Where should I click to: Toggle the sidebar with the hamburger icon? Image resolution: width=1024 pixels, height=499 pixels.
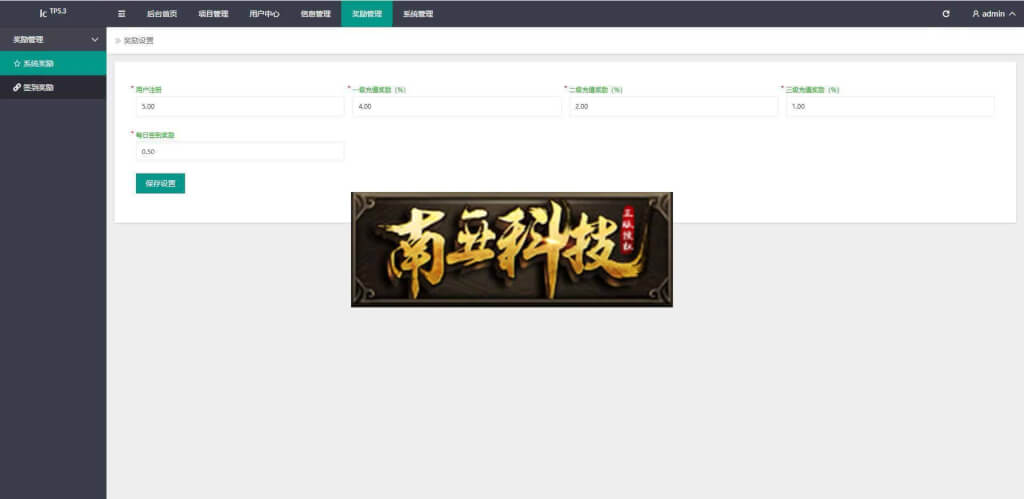tap(121, 14)
